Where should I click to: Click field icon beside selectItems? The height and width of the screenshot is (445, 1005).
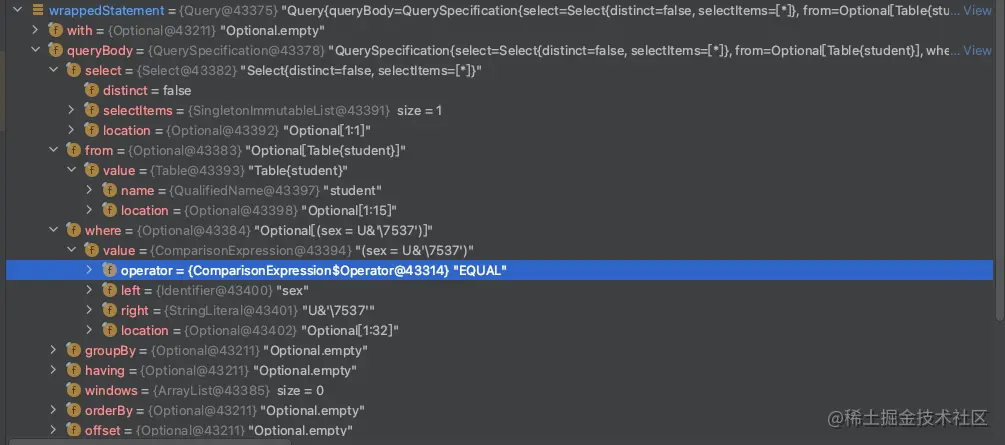click(92, 110)
